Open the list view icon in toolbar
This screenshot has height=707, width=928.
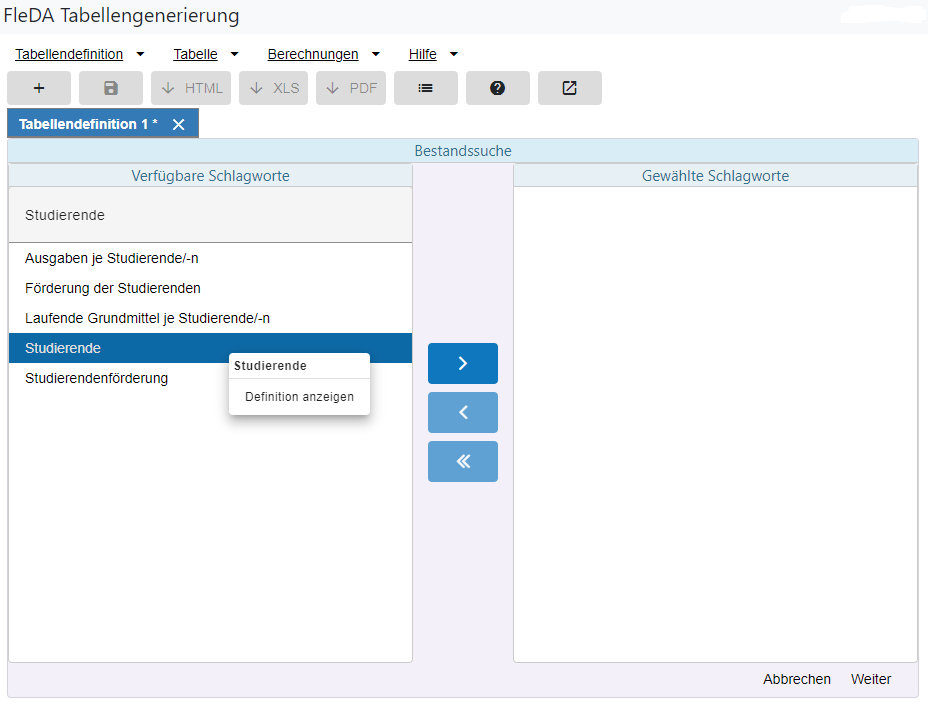coord(426,88)
